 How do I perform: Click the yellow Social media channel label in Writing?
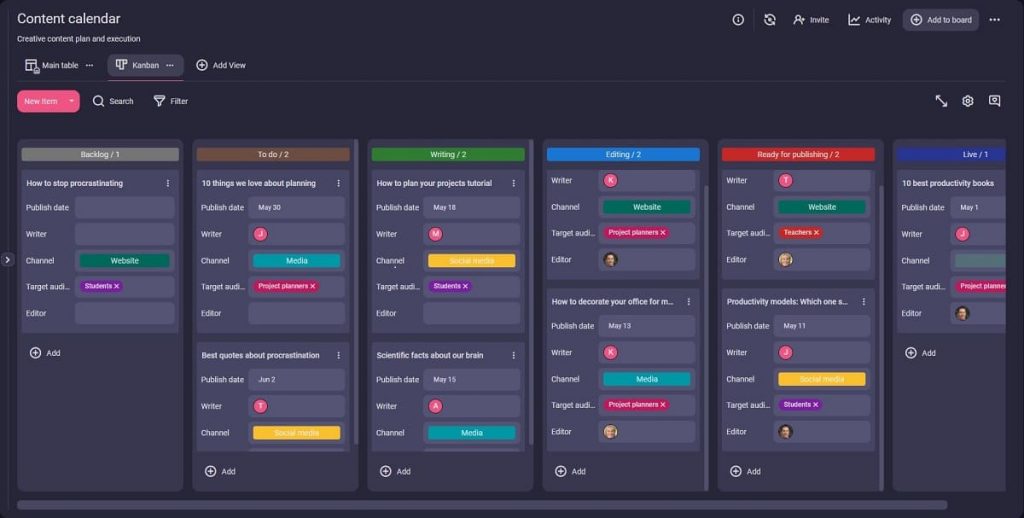[471, 260]
